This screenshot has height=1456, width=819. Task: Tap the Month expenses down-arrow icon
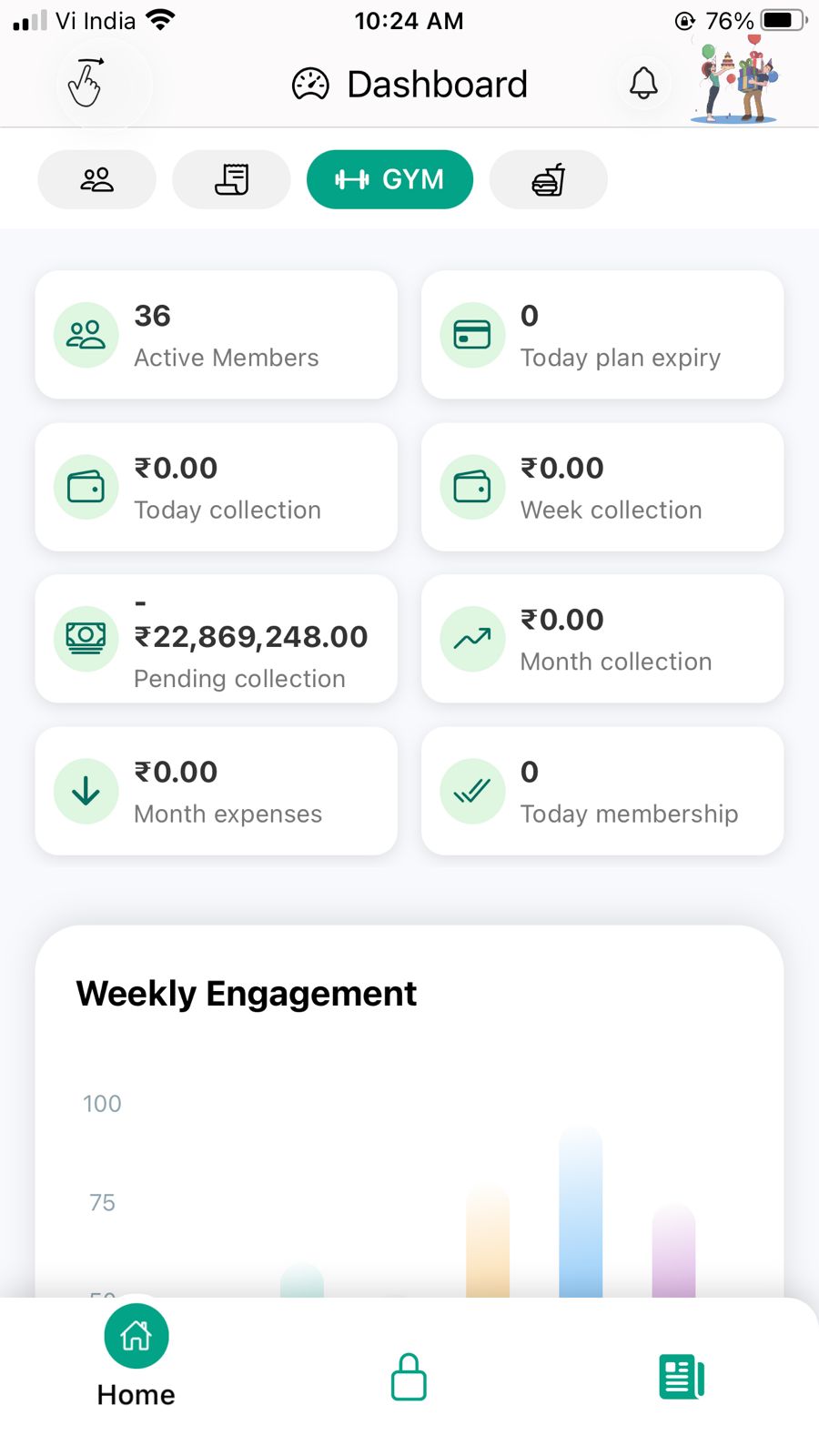point(86,791)
